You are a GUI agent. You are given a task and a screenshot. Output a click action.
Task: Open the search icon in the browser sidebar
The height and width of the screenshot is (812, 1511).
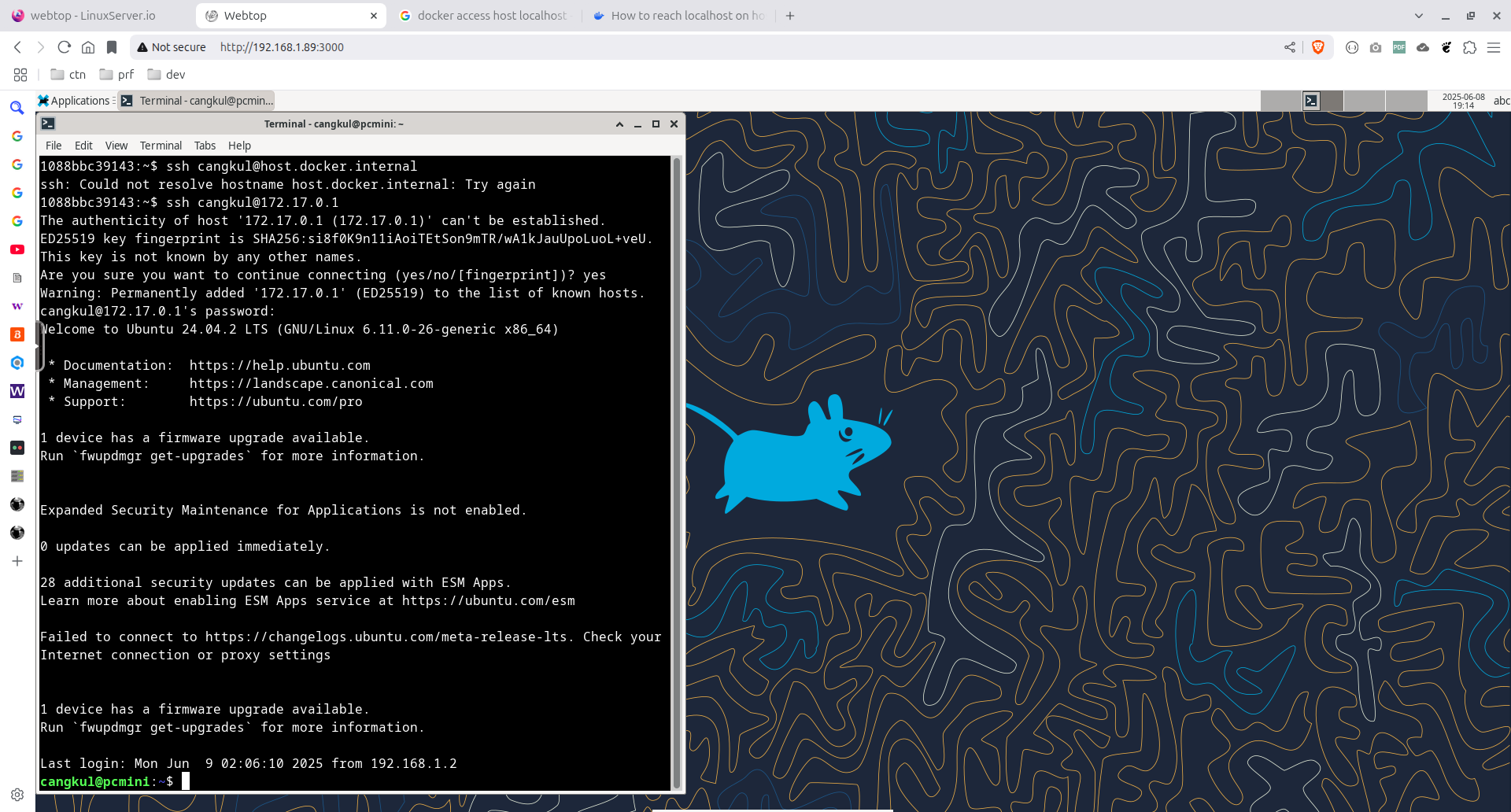(x=17, y=108)
